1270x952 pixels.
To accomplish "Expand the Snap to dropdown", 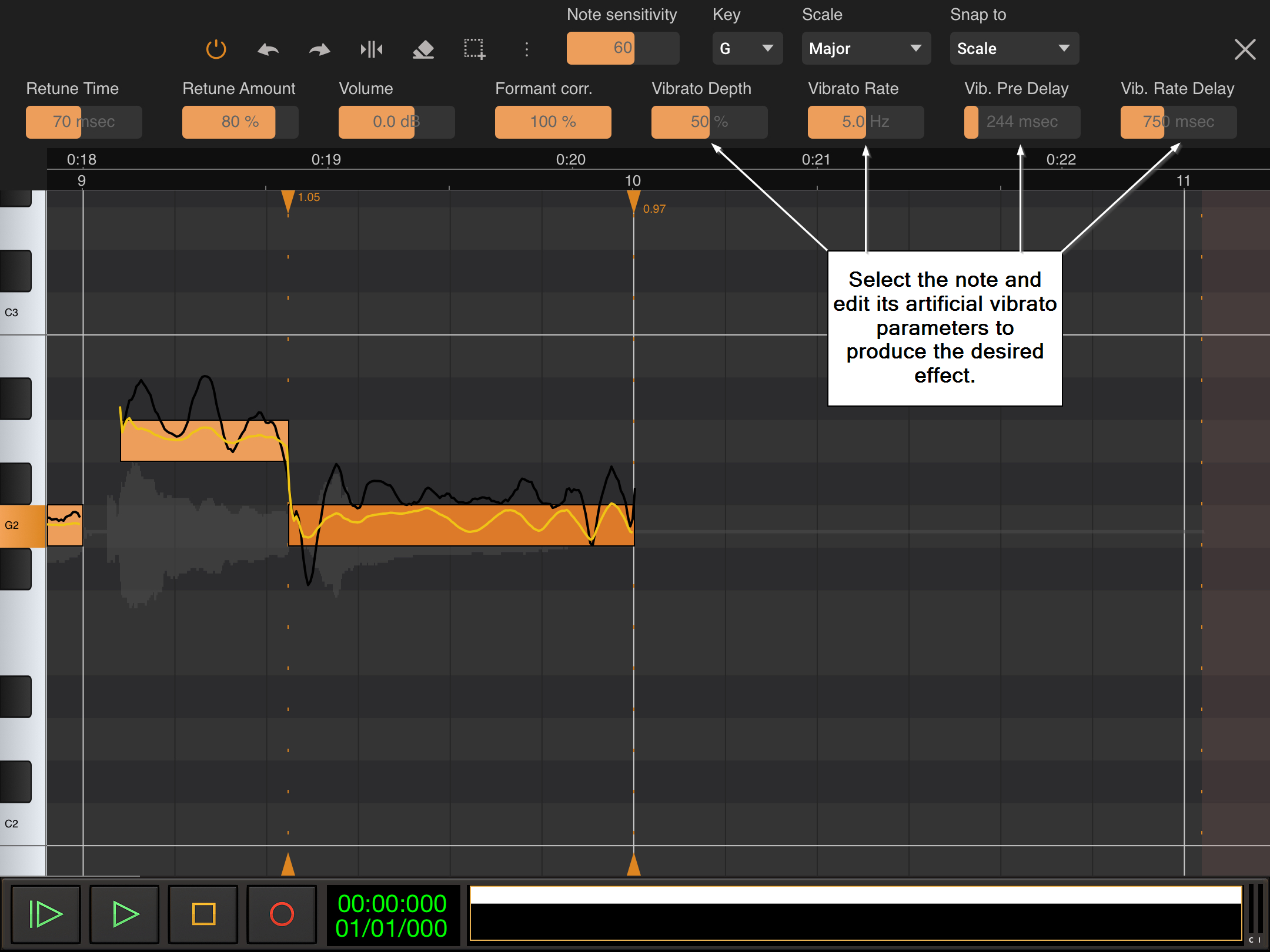I will tap(1014, 48).
